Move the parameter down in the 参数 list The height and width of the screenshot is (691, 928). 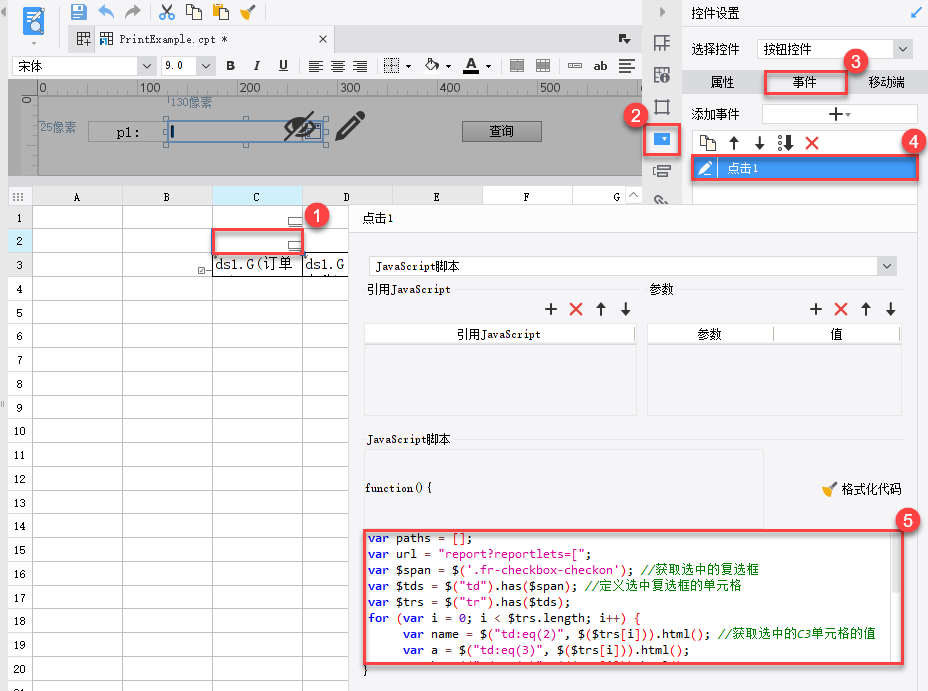(891, 309)
